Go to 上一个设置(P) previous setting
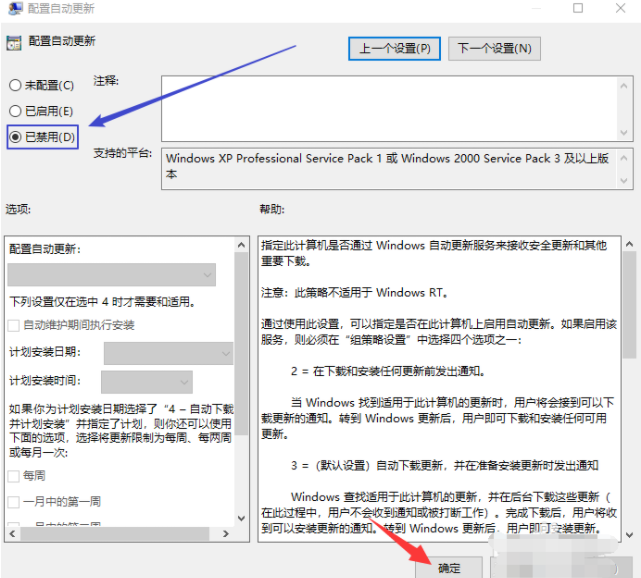Screen dimensions: 641x578 tap(395, 48)
